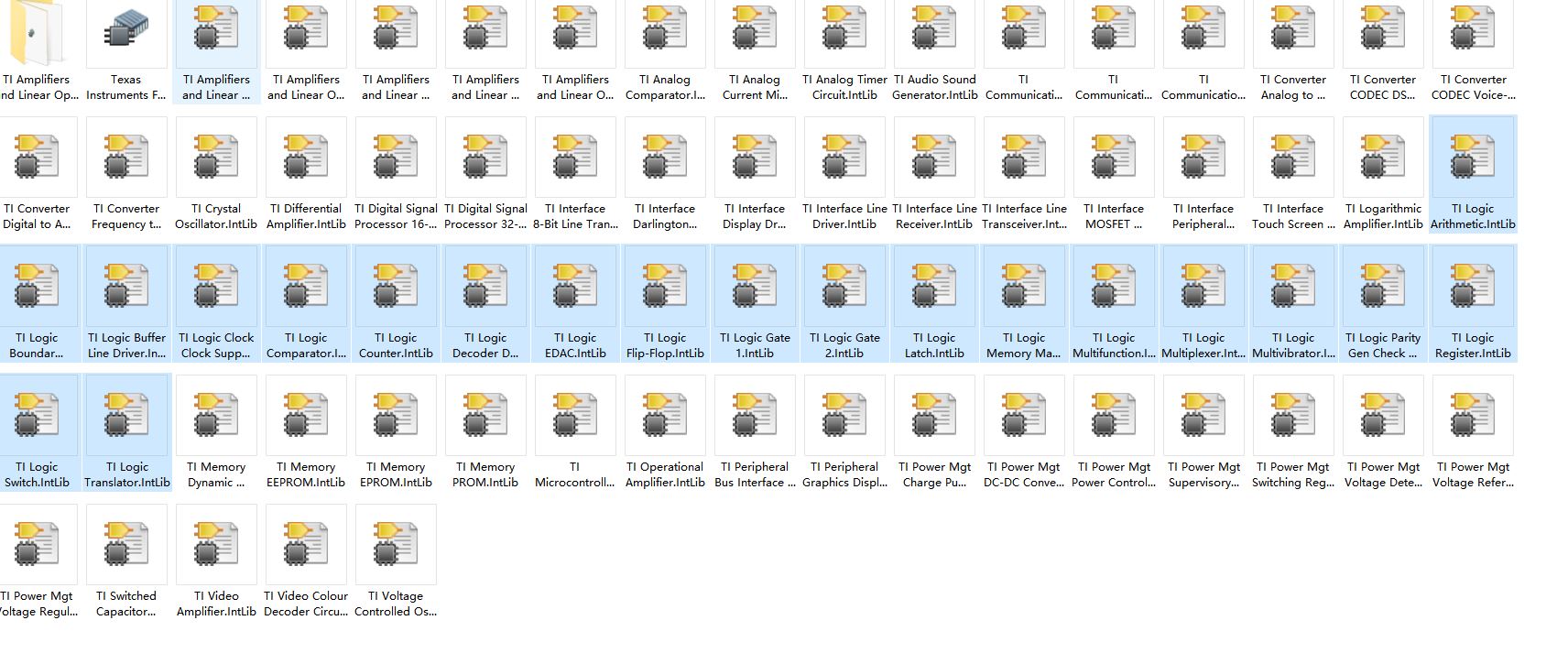This screenshot has width=1568, height=653.
Task: Click the 'TI Analog Current Mi...' file name
Action: 755,87
